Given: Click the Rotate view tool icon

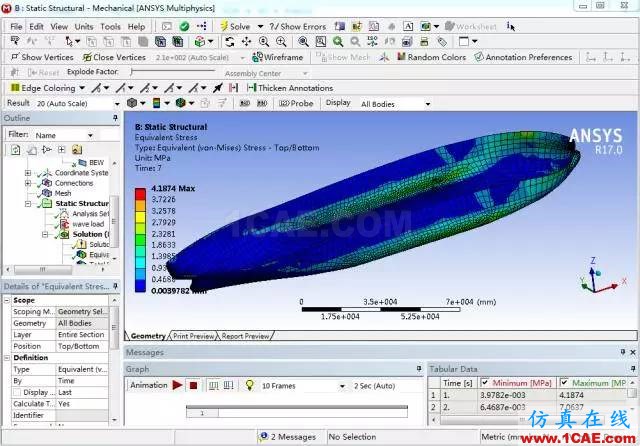Looking at the screenshot, I should 230,42.
